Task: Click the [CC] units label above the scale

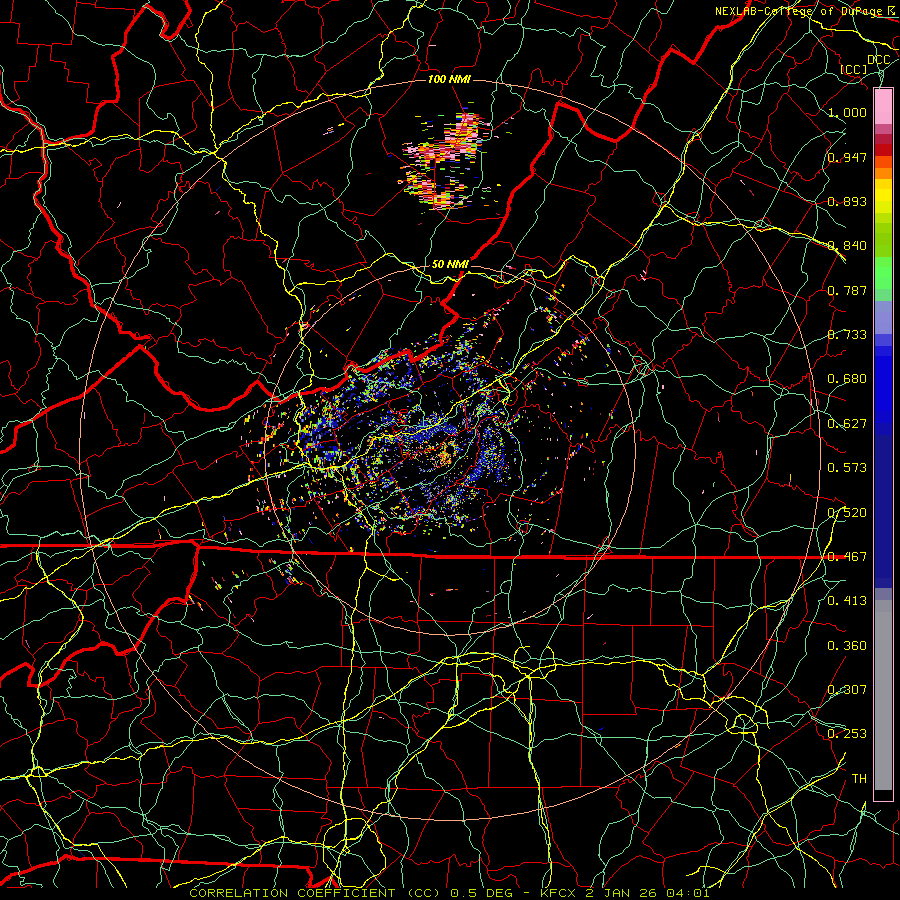Action: (x=854, y=69)
